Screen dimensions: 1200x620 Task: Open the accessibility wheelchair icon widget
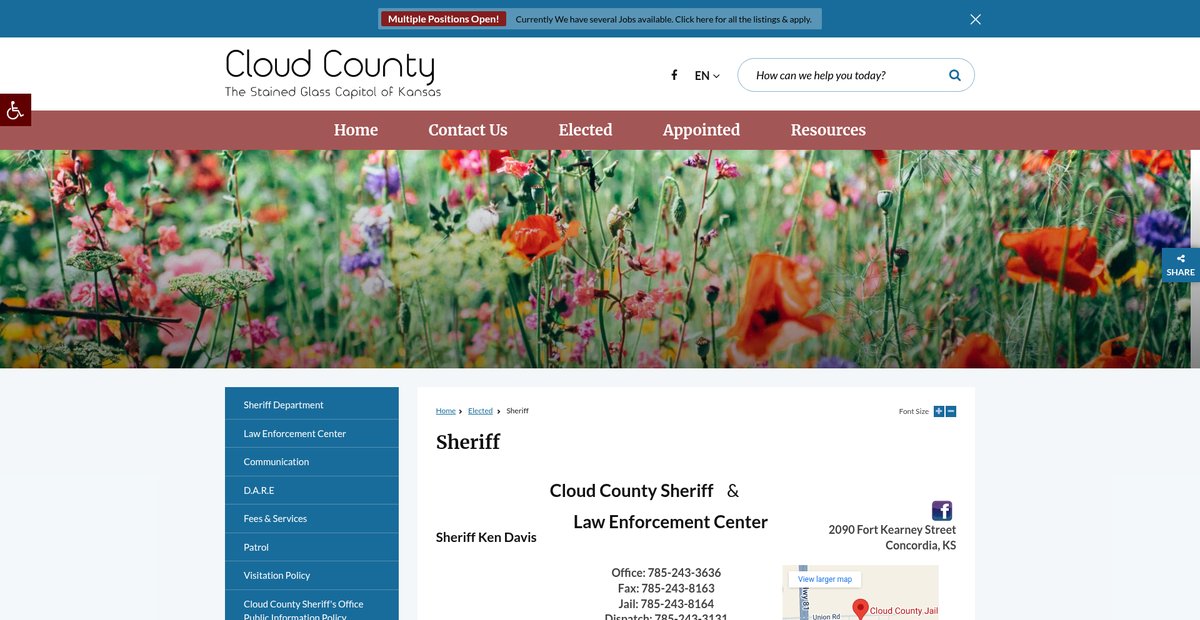coord(15,110)
